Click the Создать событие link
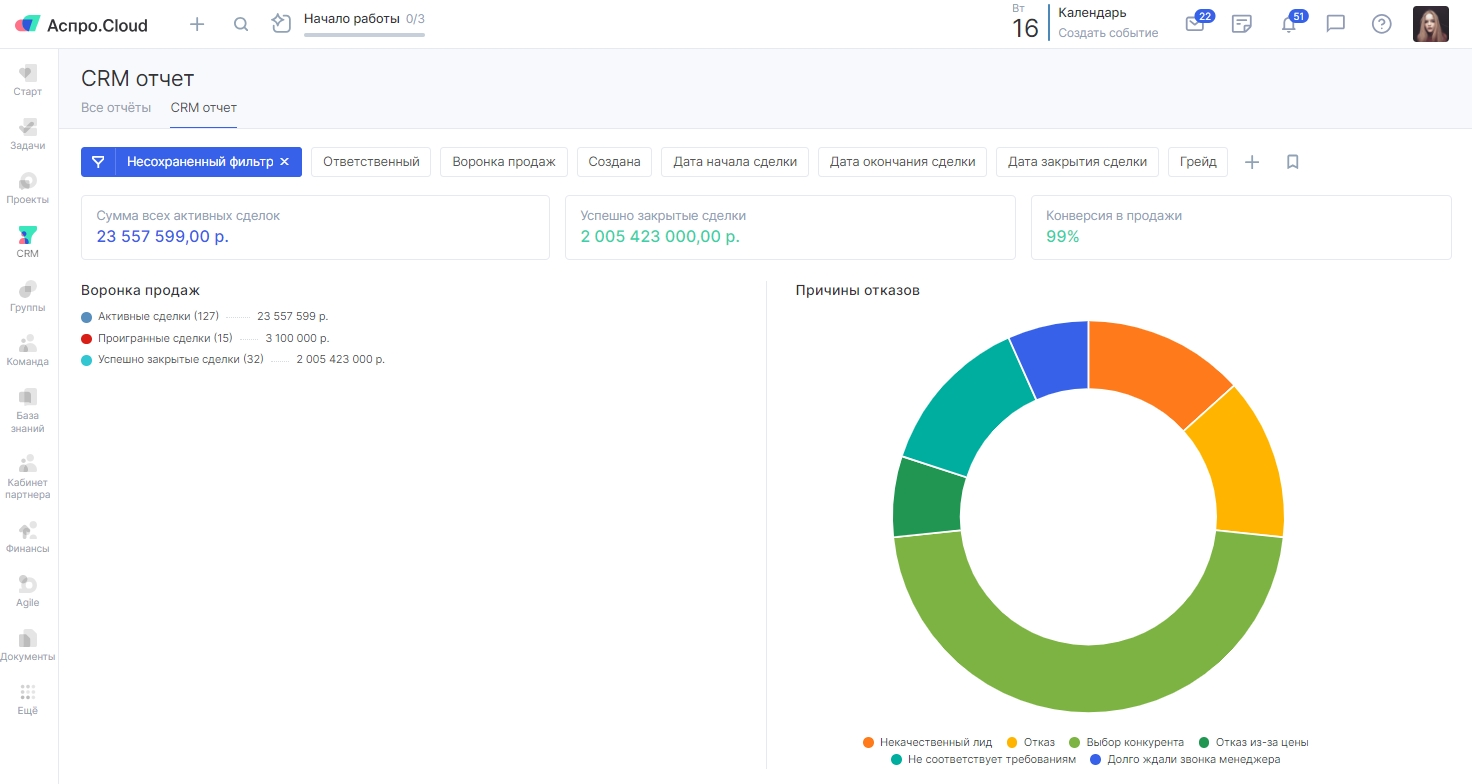Image resolution: width=1472 pixels, height=784 pixels. [x=1108, y=33]
